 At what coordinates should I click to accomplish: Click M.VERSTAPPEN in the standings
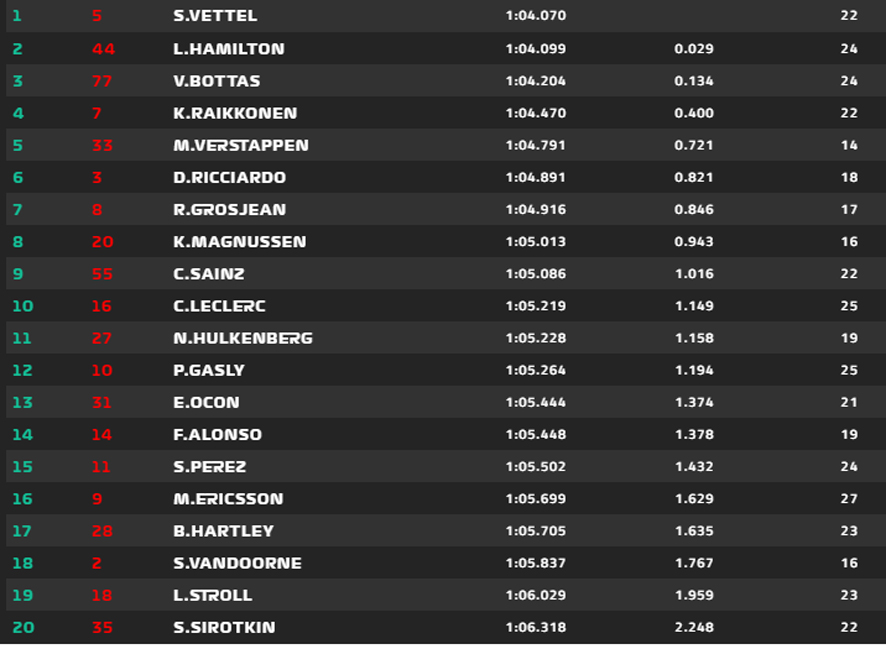click(x=241, y=145)
